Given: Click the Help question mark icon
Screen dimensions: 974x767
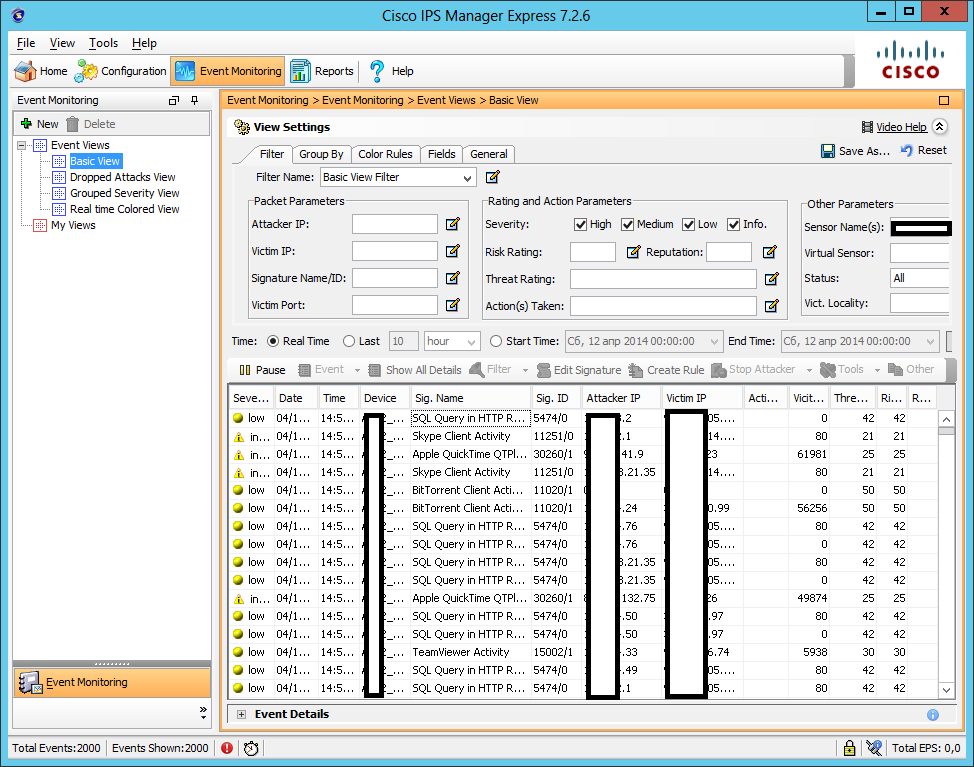Looking at the screenshot, I should coord(377,71).
